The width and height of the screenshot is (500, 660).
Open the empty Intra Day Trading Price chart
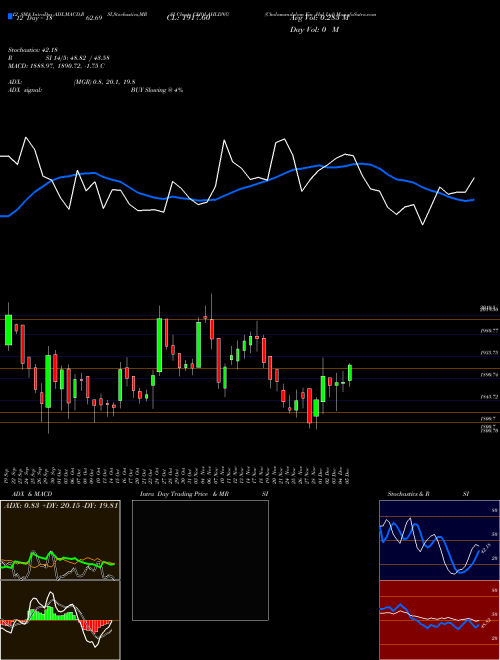tap(200, 560)
